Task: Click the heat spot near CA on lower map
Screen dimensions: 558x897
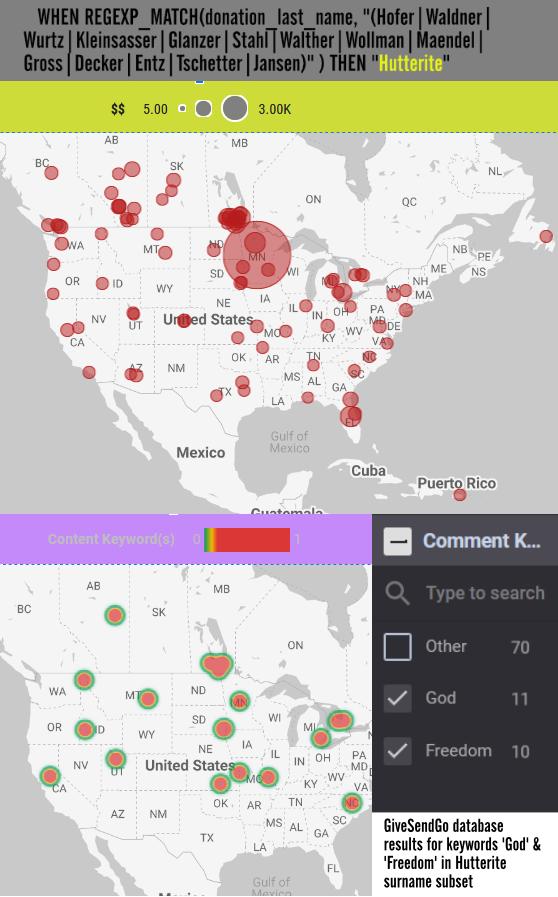Action: coord(50,776)
